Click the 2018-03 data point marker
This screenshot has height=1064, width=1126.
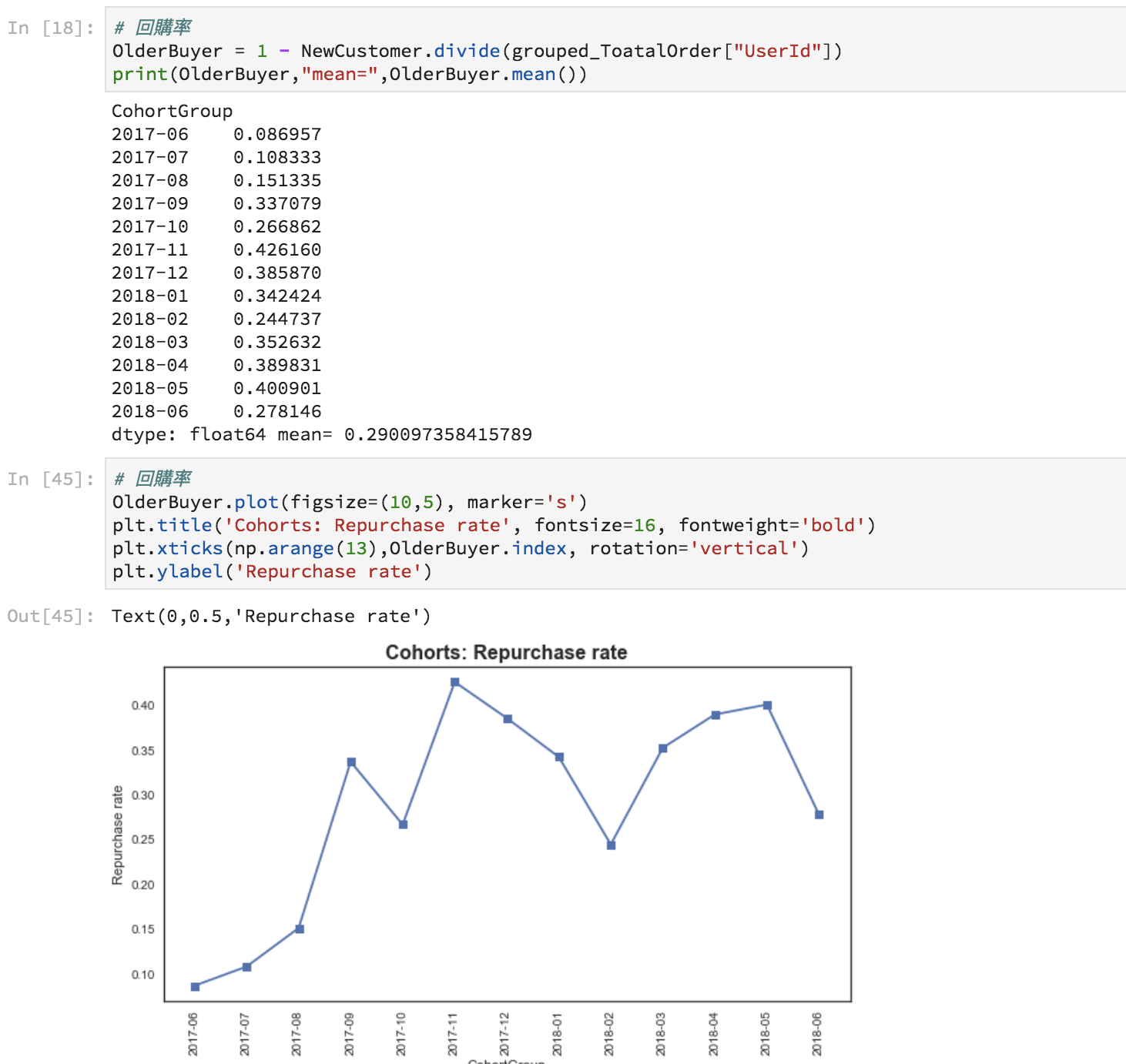[x=663, y=748]
